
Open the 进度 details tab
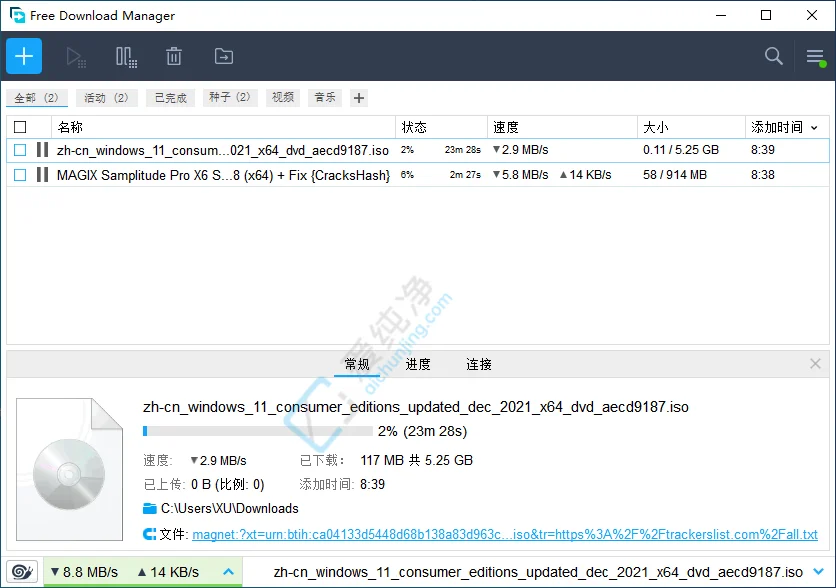tap(418, 364)
